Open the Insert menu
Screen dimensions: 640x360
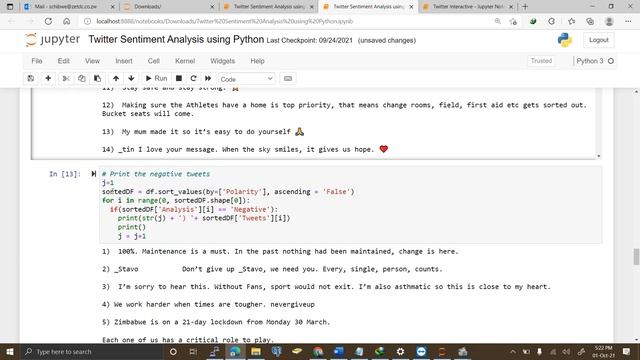(124, 61)
